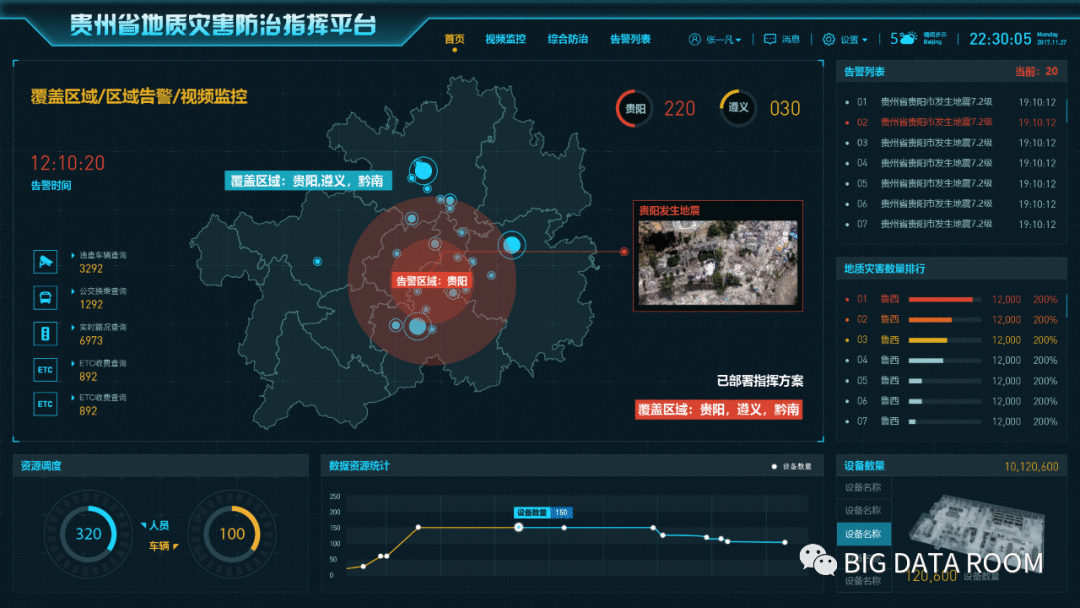Switch to the 首页 tab
Image resolution: width=1080 pixels, height=608 pixels.
point(454,39)
